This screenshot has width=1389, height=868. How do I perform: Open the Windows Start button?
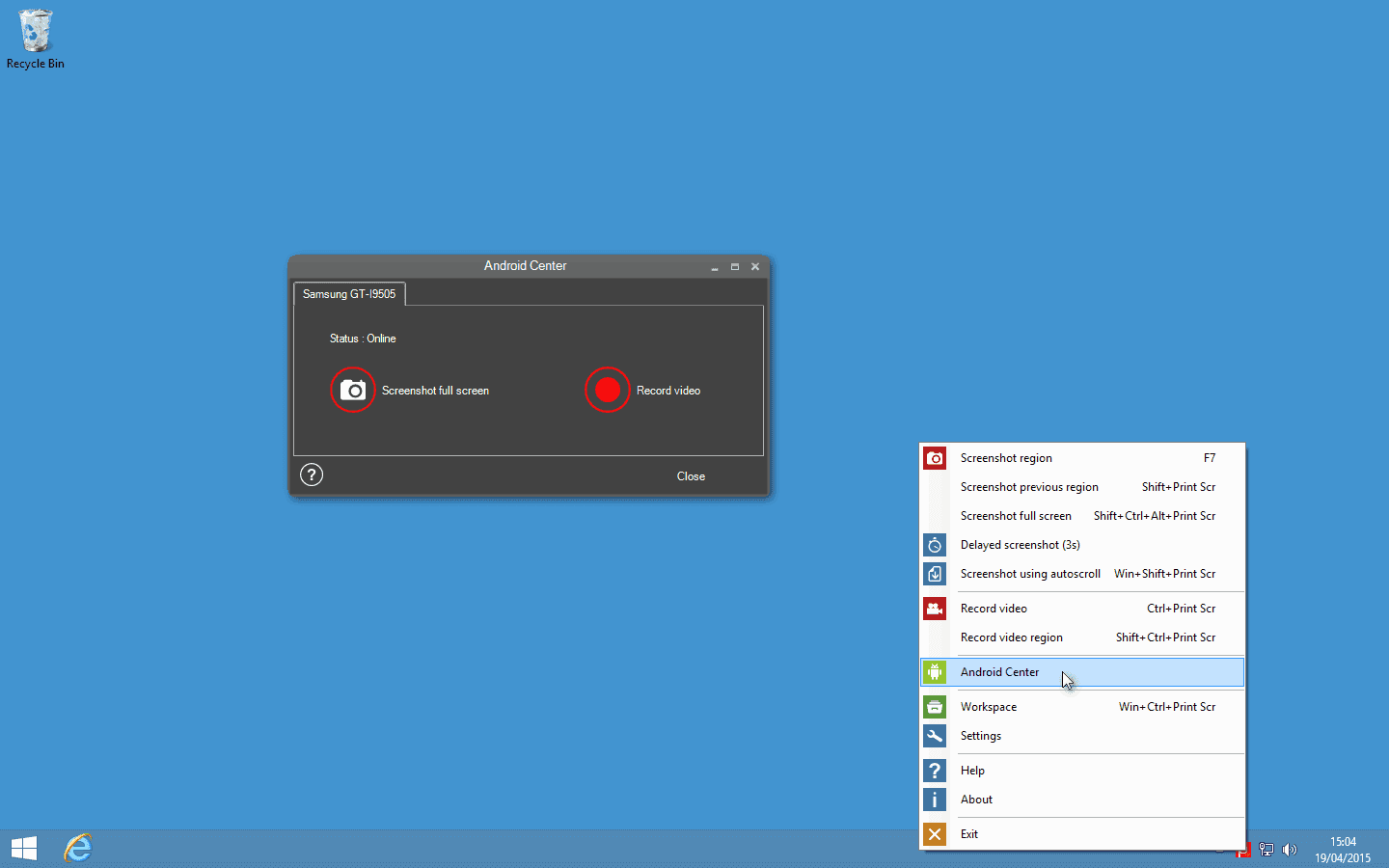(x=24, y=848)
